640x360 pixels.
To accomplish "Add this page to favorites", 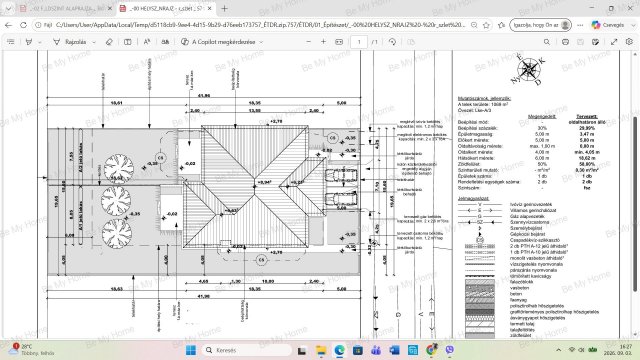I will point(486,25).
